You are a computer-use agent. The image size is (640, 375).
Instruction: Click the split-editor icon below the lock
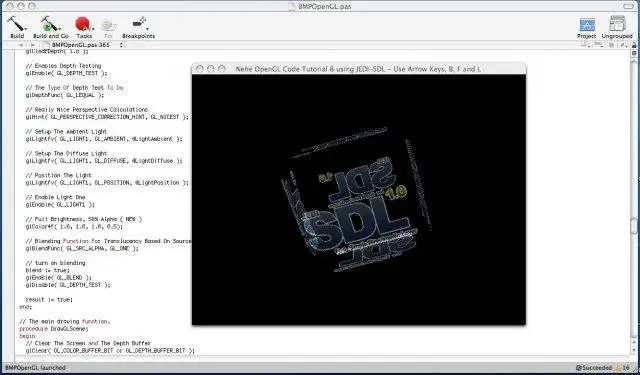pyautogui.click(x=634, y=53)
